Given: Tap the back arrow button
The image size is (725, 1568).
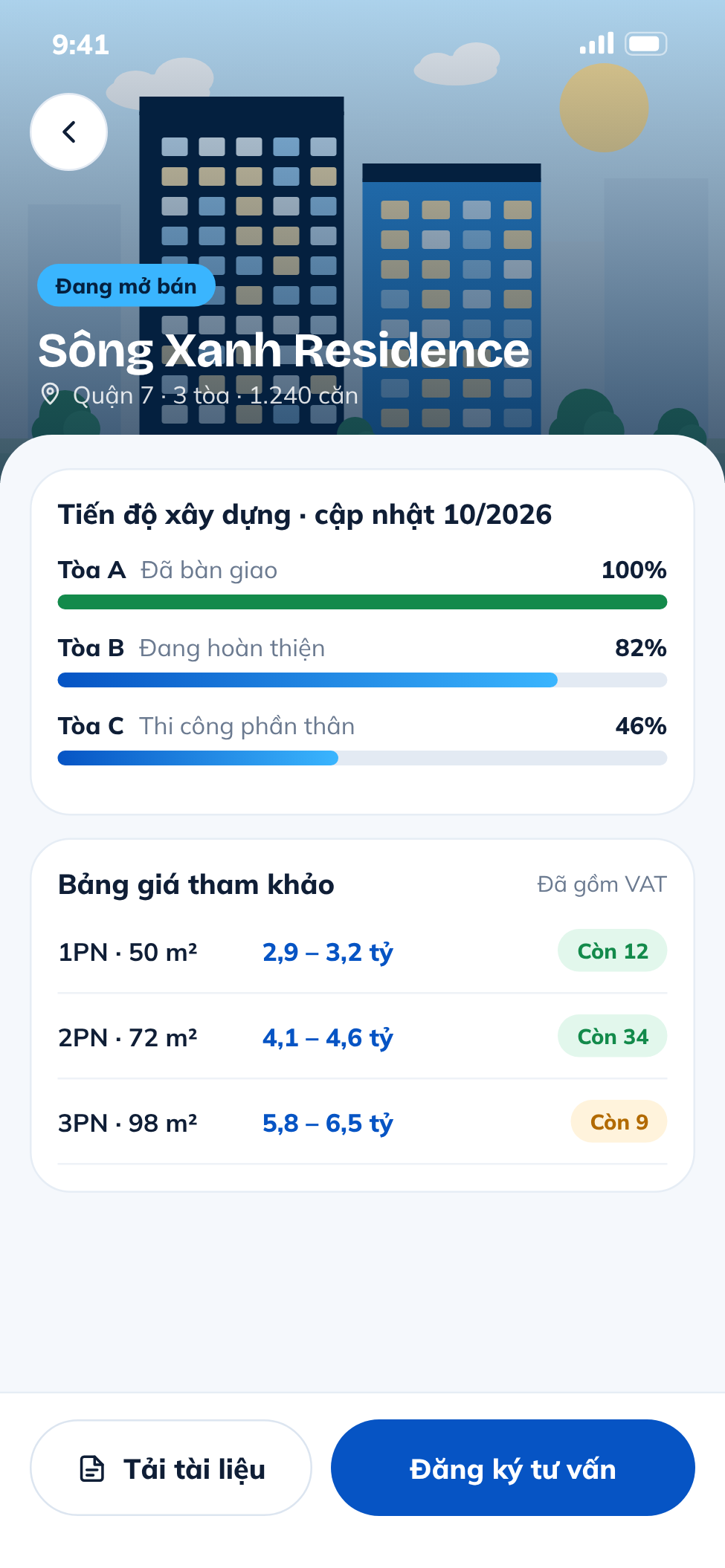Looking at the screenshot, I should [68, 132].
